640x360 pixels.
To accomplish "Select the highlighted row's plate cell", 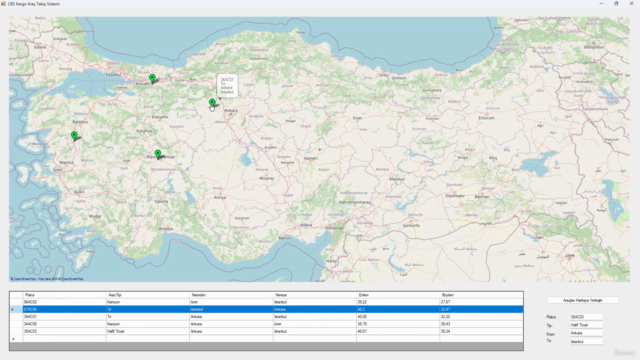I will (x=64, y=309).
